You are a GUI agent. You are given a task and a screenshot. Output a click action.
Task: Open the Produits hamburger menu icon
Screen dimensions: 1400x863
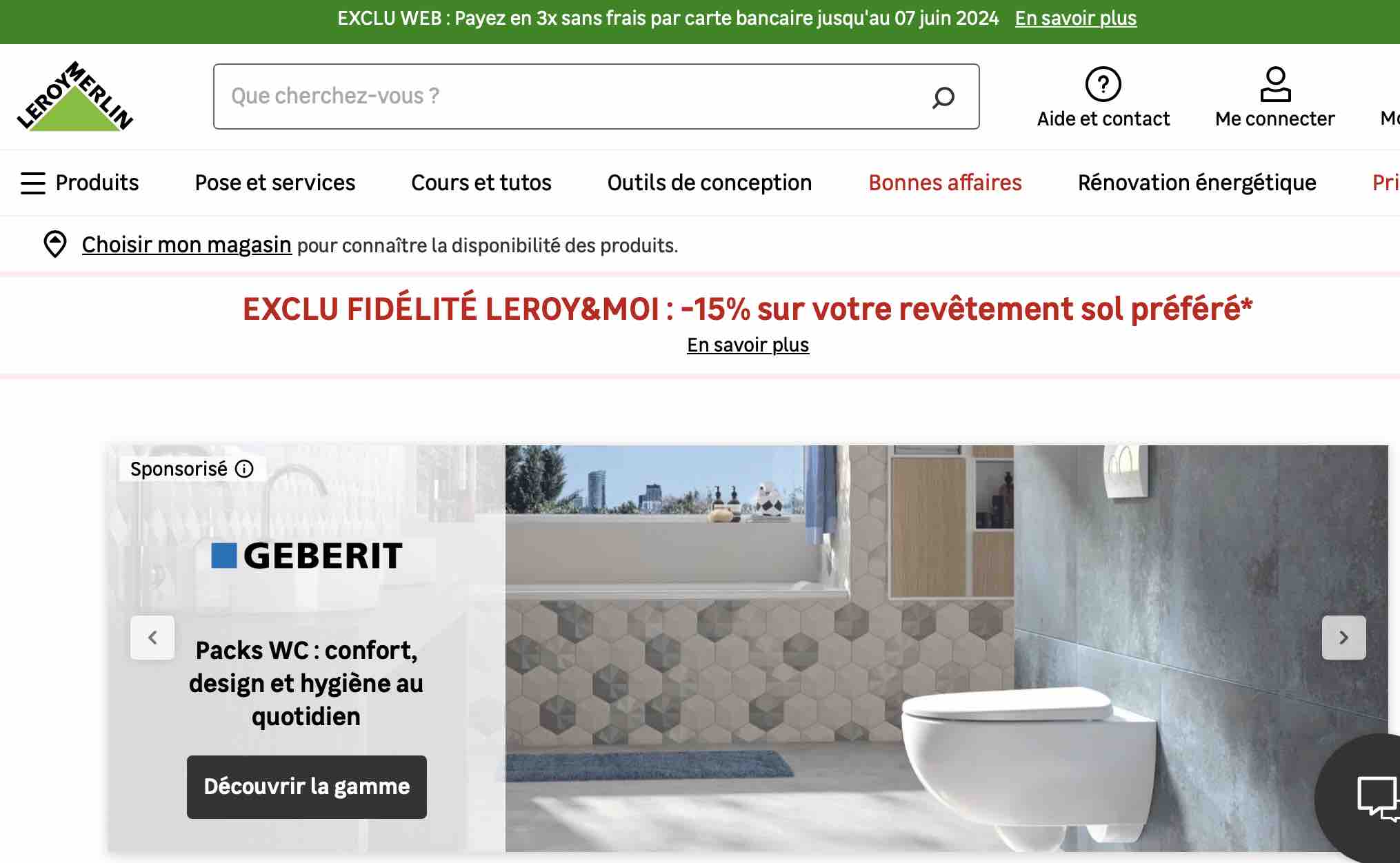32,183
